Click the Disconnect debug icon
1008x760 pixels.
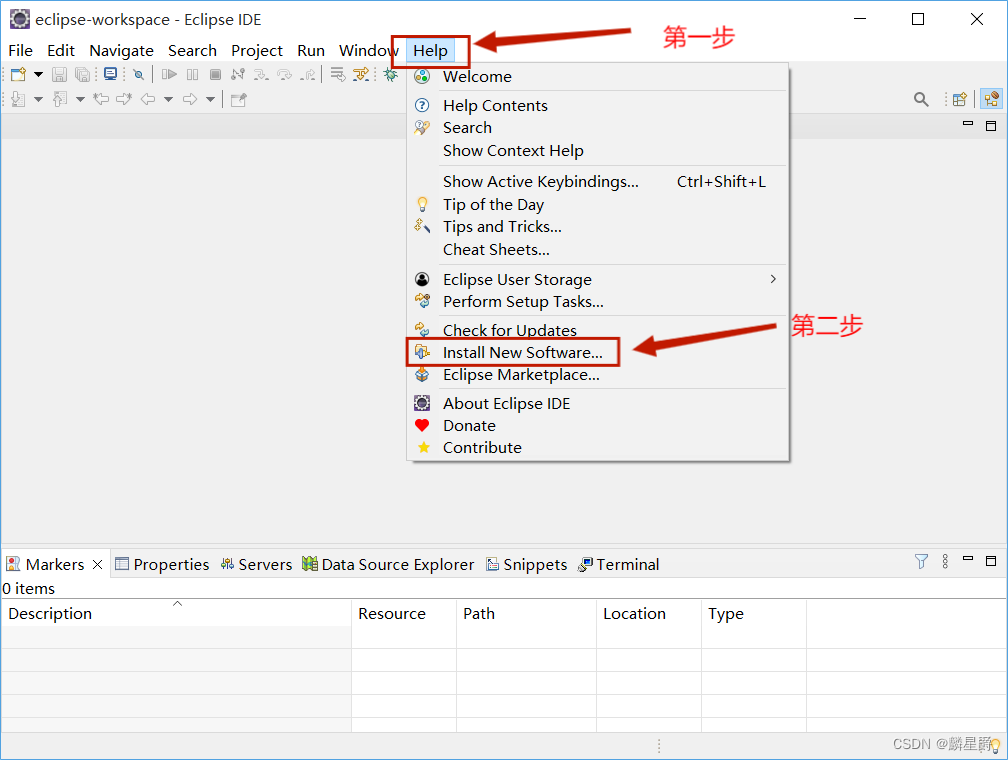[238, 75]
